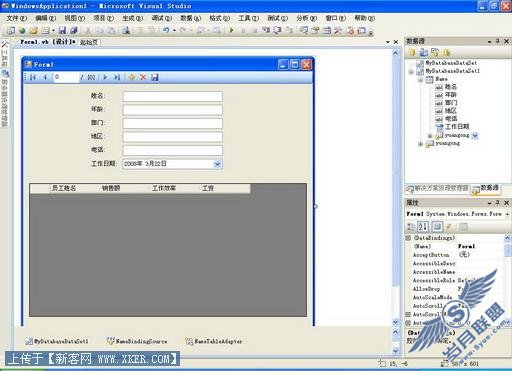The image size is (512, 371).
Task: Click the Paste icon in the toolbar
Action: 112,31
